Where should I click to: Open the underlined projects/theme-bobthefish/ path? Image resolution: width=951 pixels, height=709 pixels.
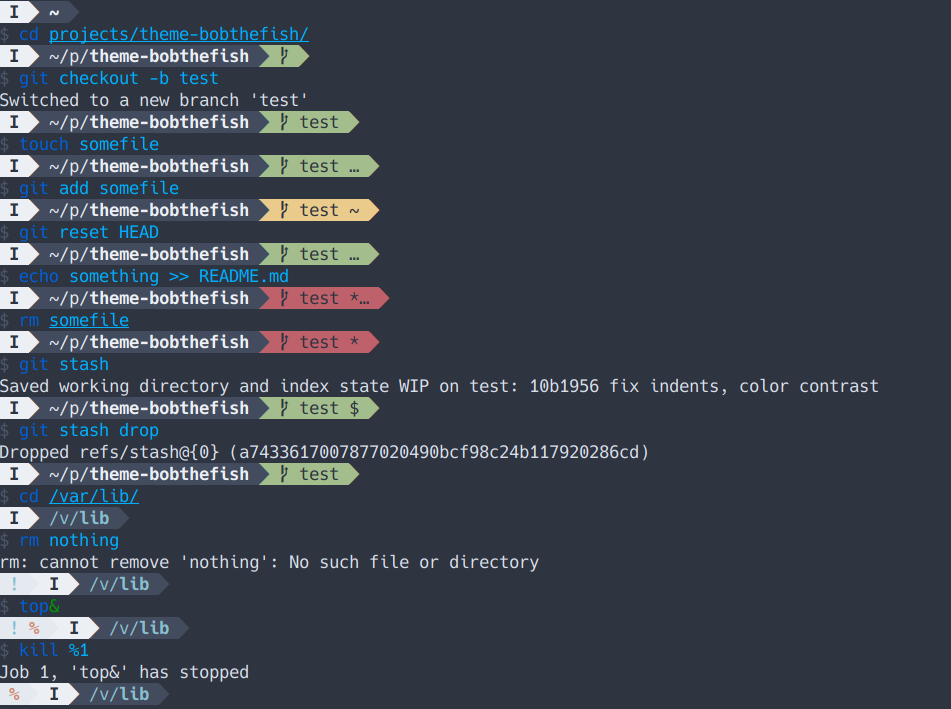[x=178, y=34]
